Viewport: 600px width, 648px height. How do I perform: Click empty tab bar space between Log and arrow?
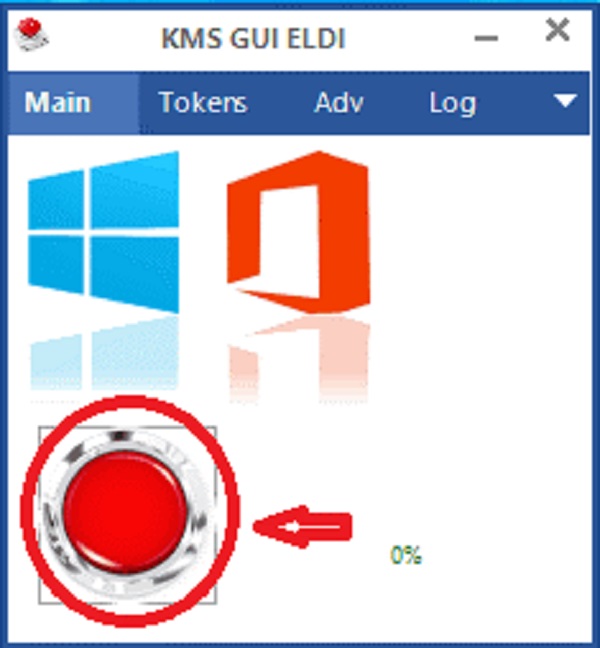click(514, 103)
